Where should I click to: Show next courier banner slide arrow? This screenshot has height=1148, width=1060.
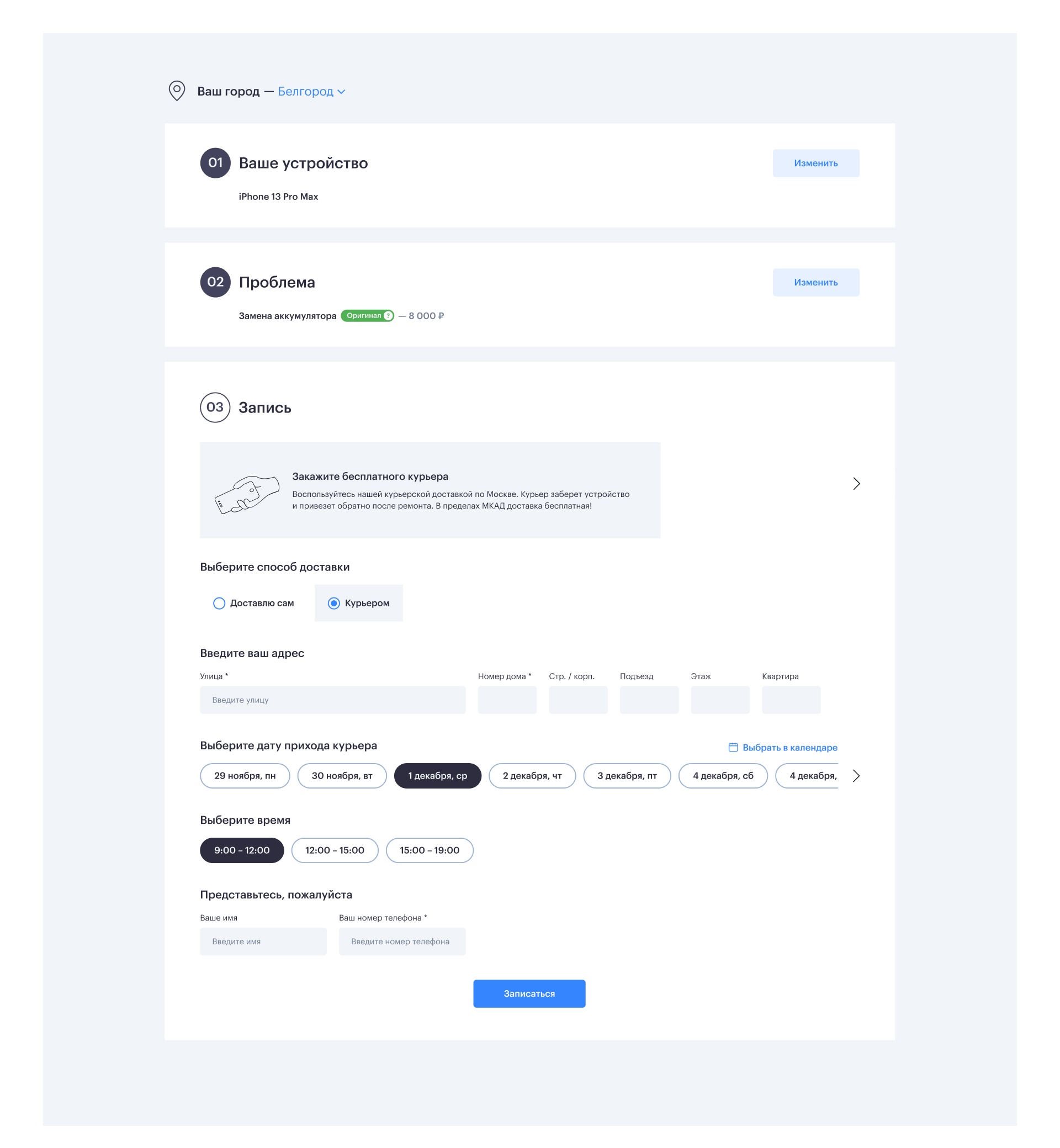[x=856, y=484]
